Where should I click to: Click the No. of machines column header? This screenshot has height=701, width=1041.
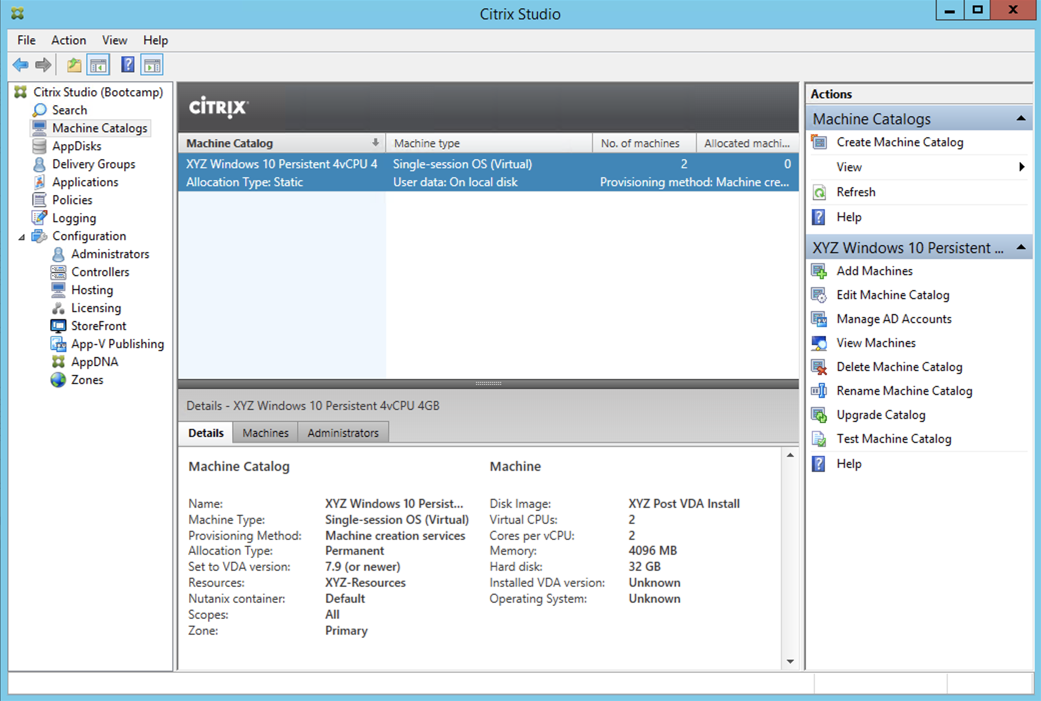pyautogui.click(x=643, y=143)
